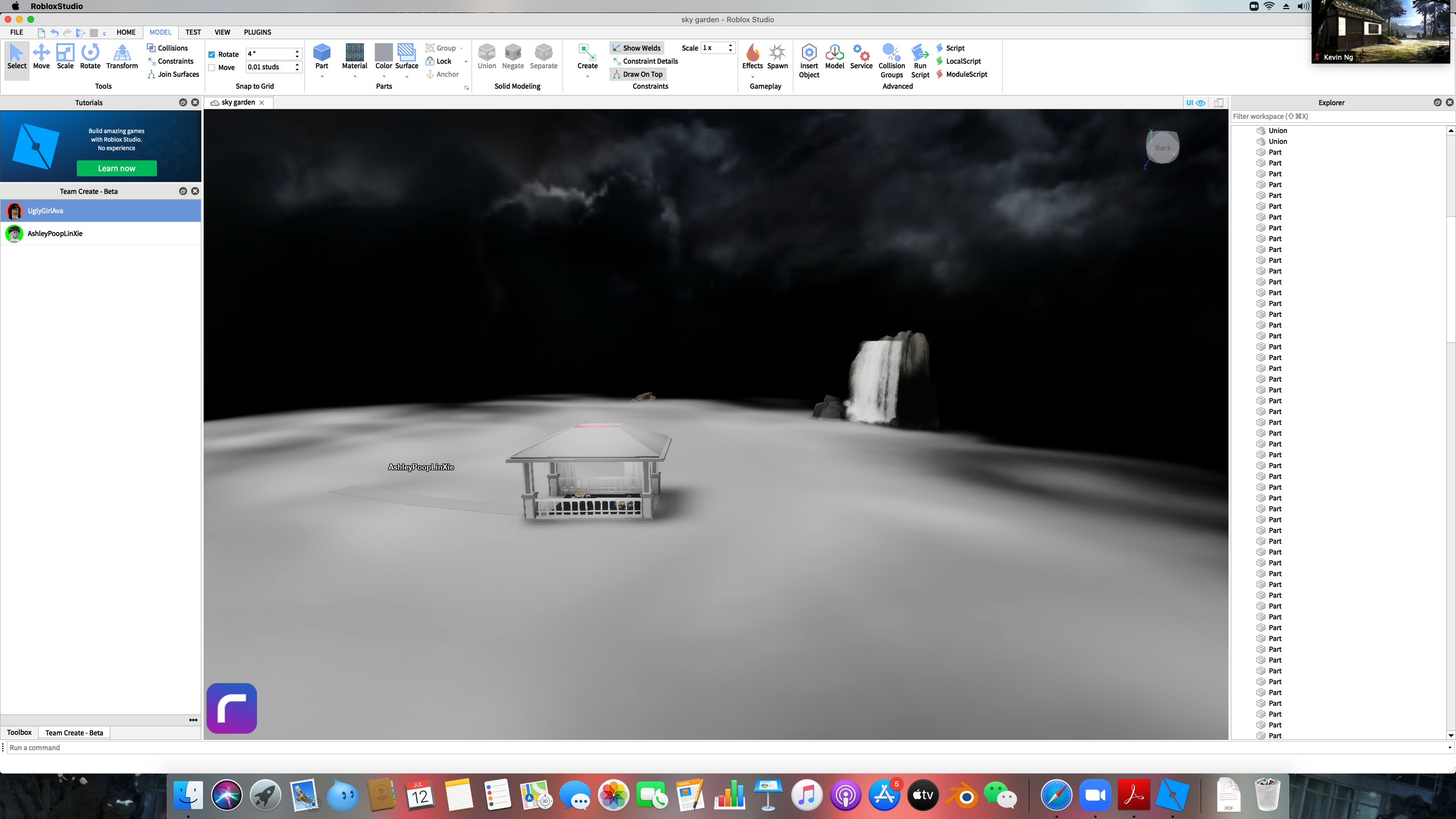Screen dimensions: 1456x819
Task: Open the PLUGINS ribbon tab
Action: pyautogui.click(x=257, y=32)
